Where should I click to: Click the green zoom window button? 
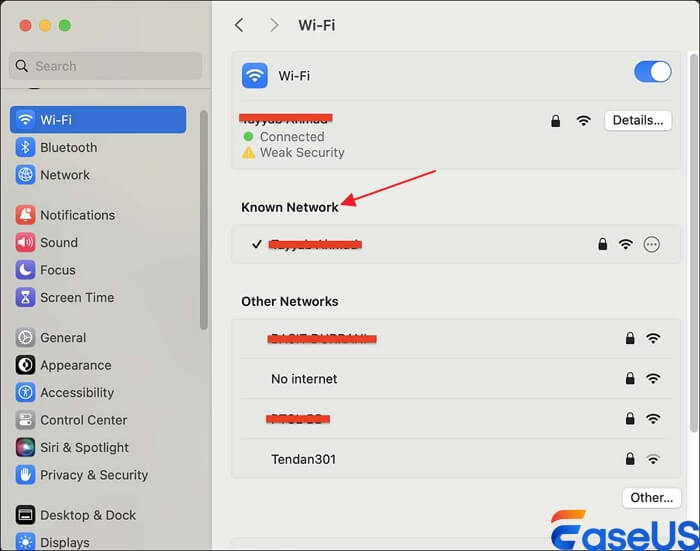click(x=65, y=25)
